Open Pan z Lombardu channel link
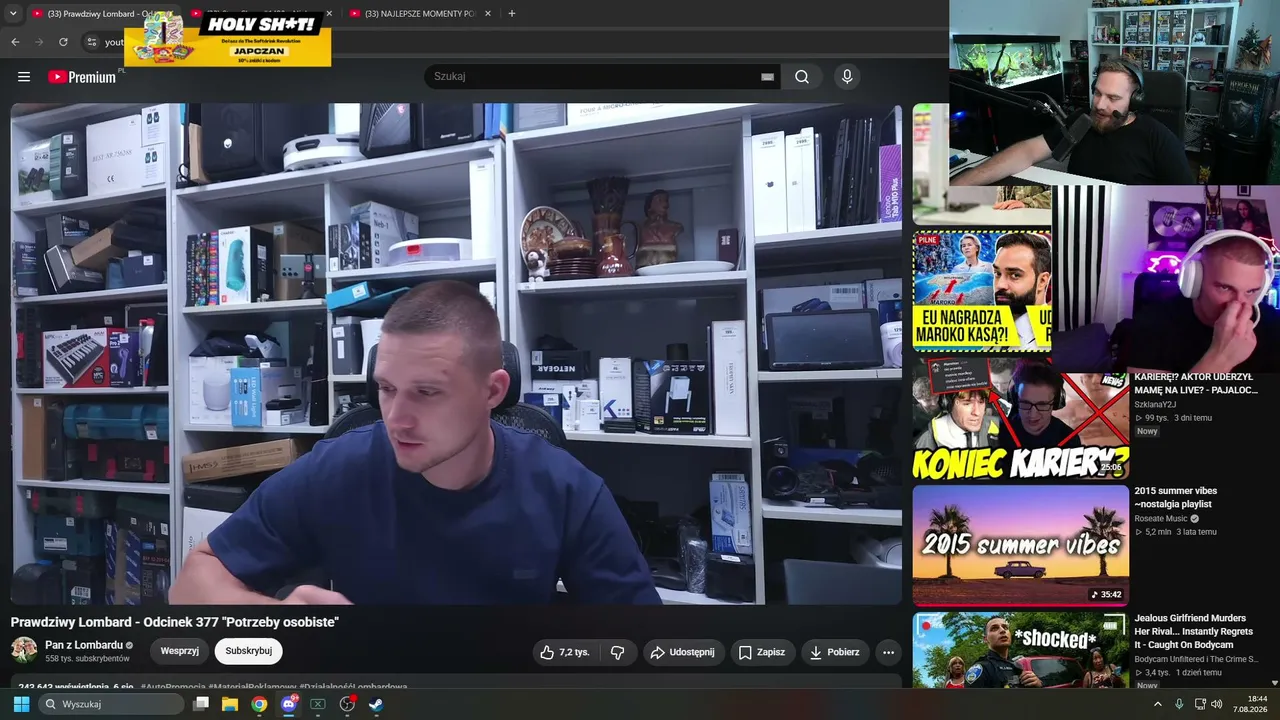 (x=84, y=645)
